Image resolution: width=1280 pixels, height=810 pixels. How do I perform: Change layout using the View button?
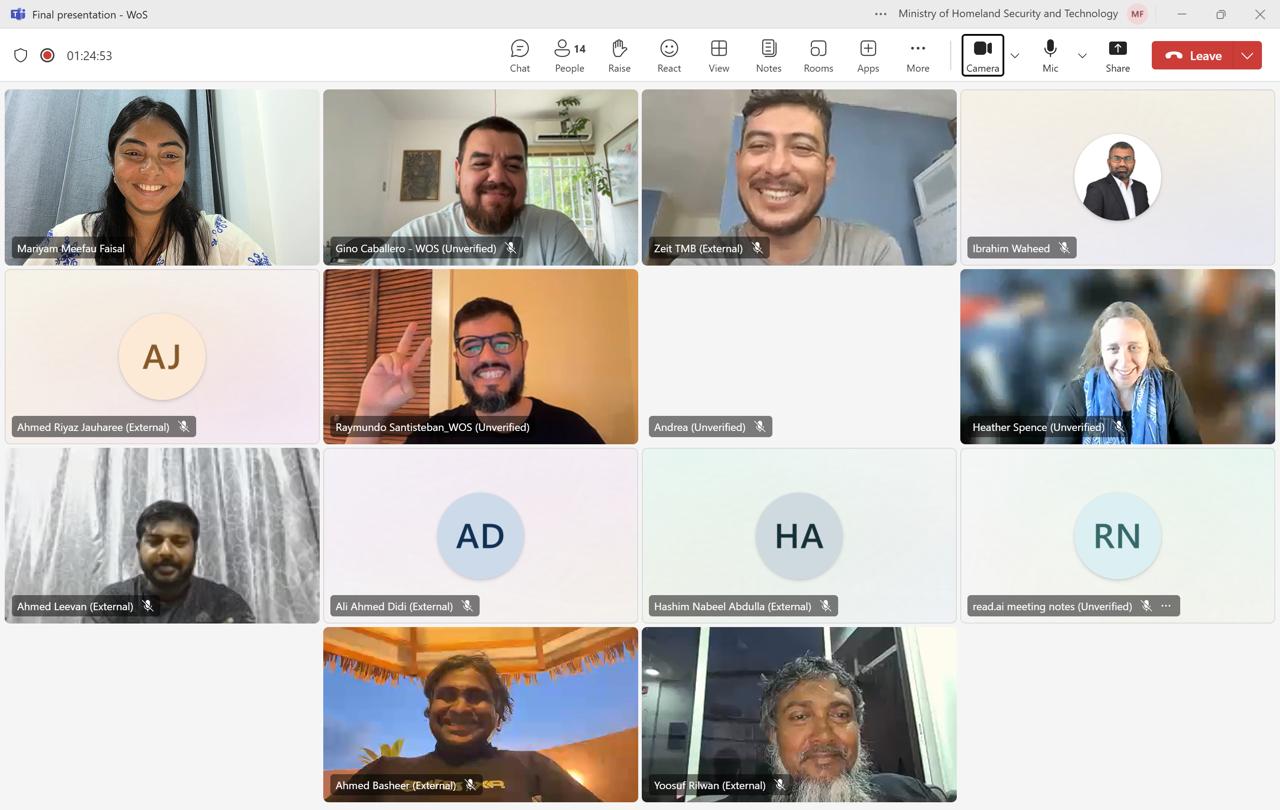(x=718, y=55)
